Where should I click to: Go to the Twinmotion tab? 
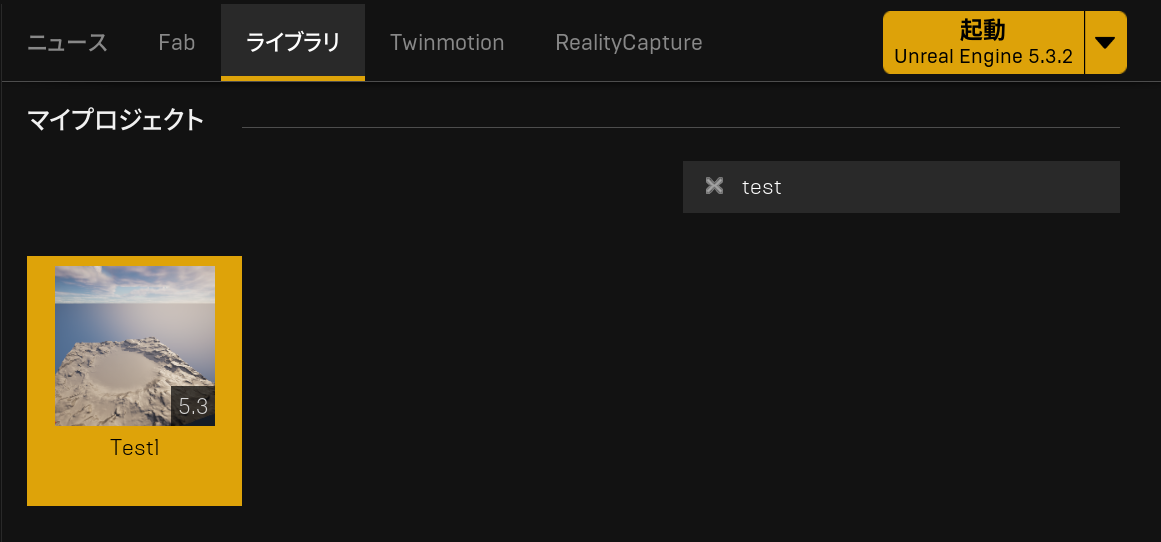(x=447, y=43)
